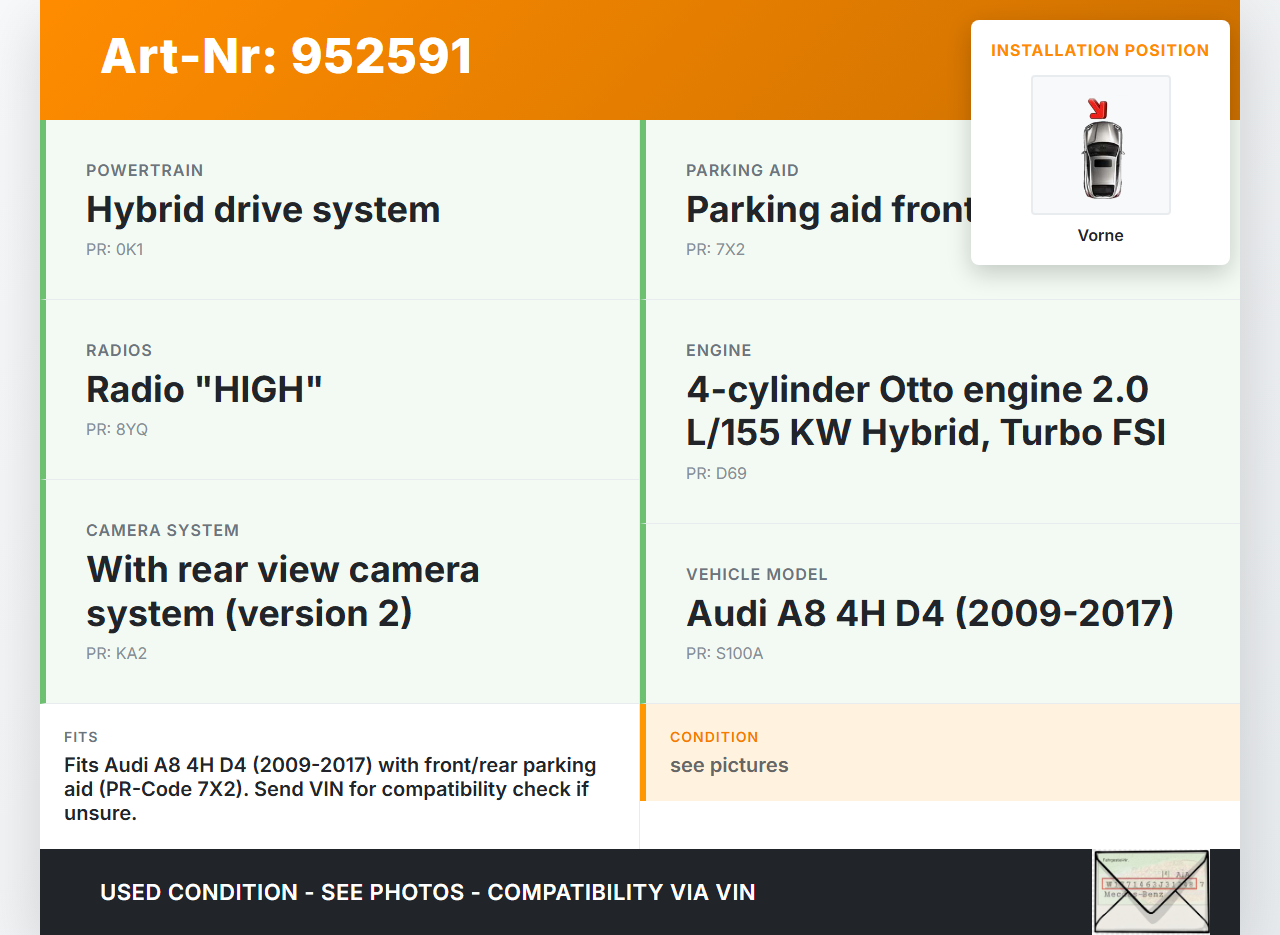Click the PR: KA2 camera code

(116, 653)
